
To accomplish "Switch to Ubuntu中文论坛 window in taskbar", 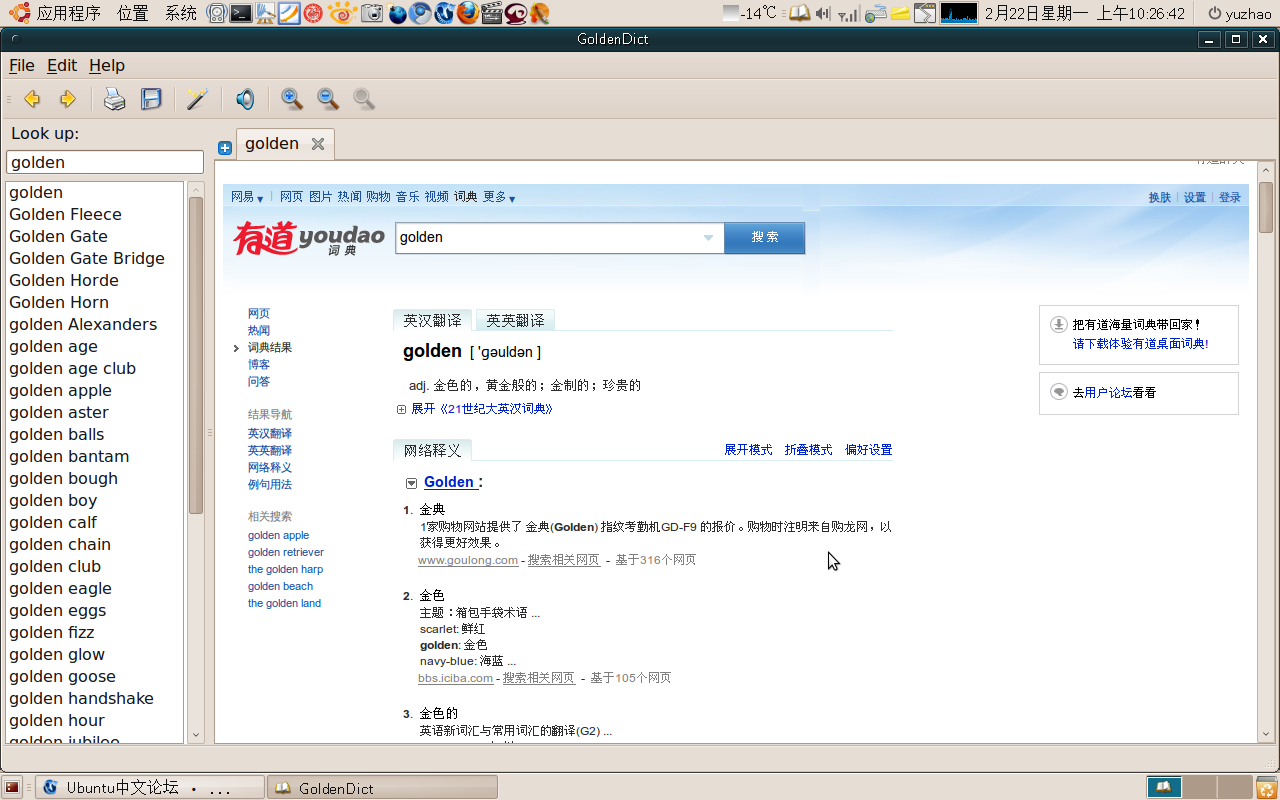I will coord(150,788).
